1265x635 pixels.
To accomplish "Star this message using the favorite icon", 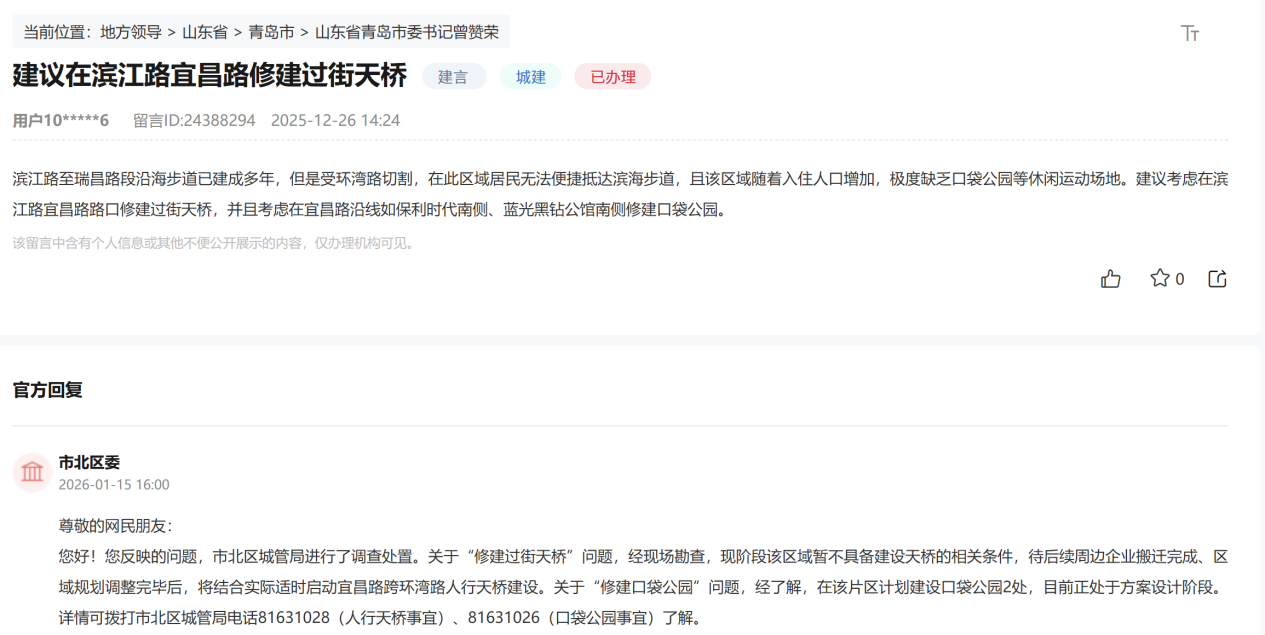I will [1158, 279].
